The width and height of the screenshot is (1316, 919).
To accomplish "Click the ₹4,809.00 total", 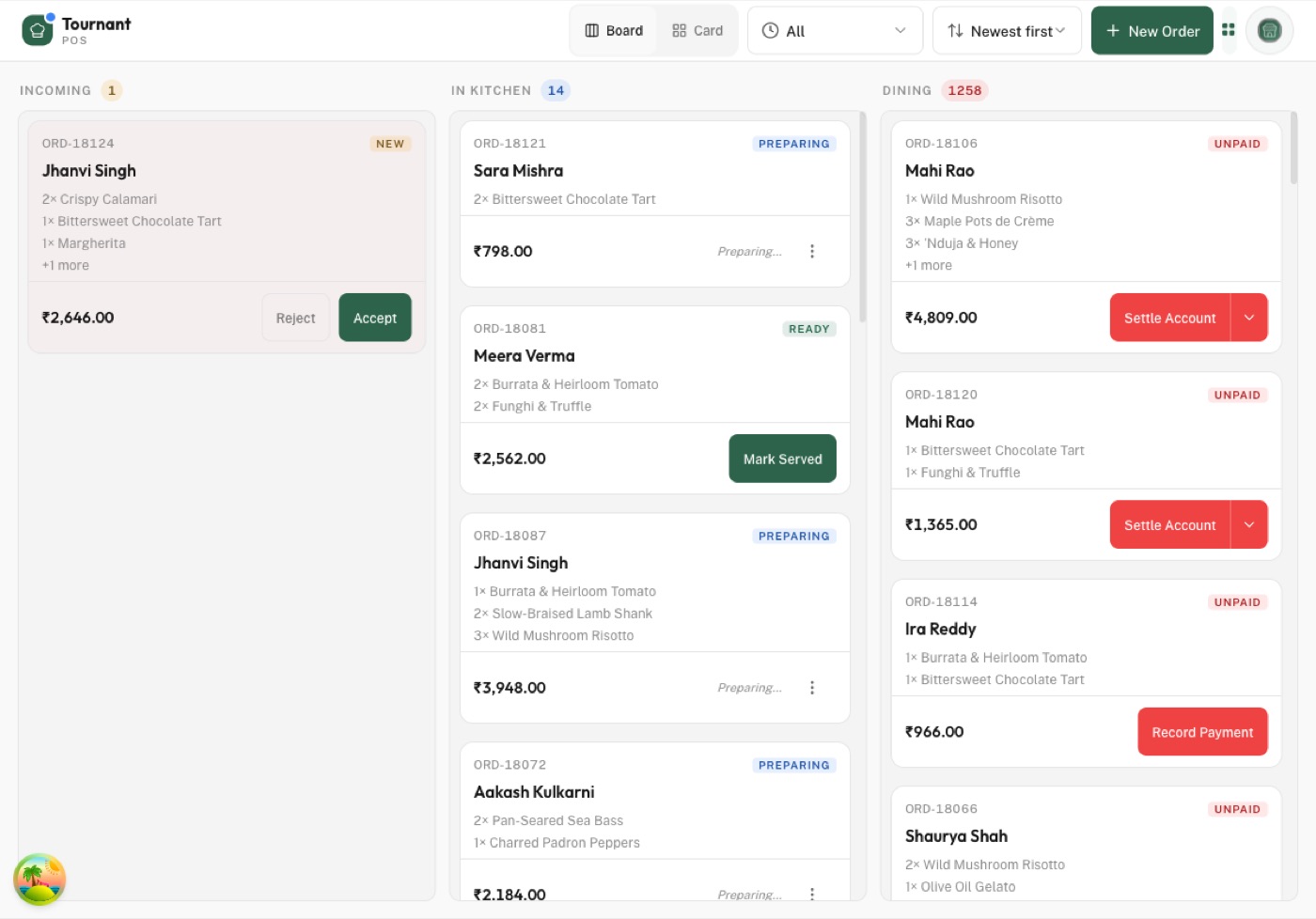I will [x=941, y=318].
